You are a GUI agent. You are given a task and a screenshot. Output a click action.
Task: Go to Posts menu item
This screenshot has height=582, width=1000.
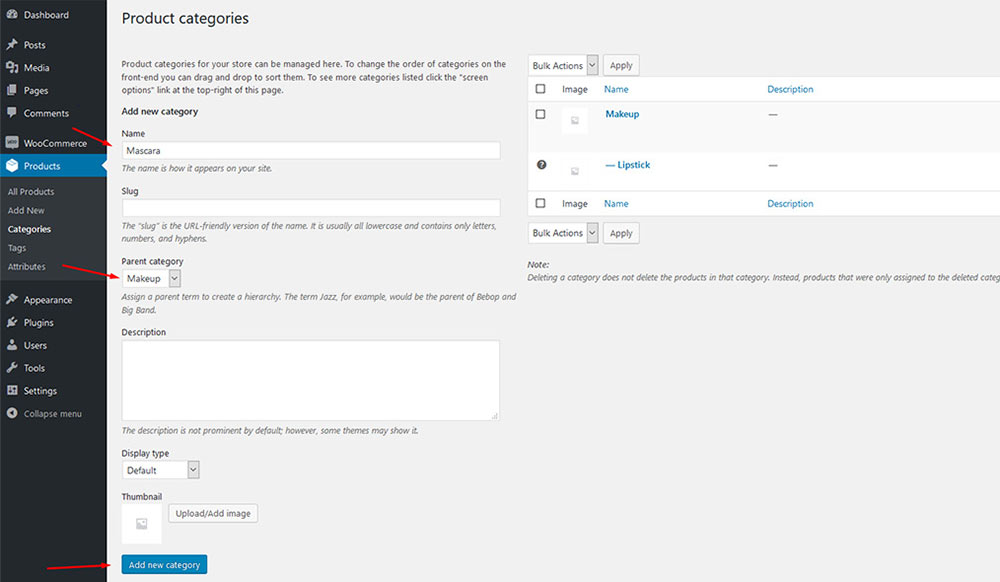click(x=34, y=45)
